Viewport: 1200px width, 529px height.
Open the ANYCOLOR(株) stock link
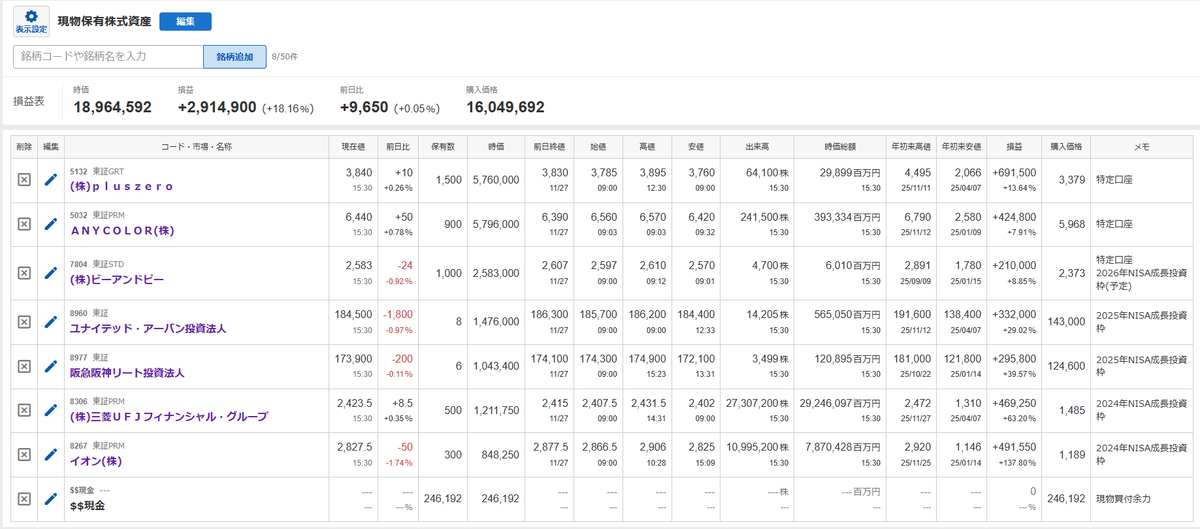[x=122, y=230]
